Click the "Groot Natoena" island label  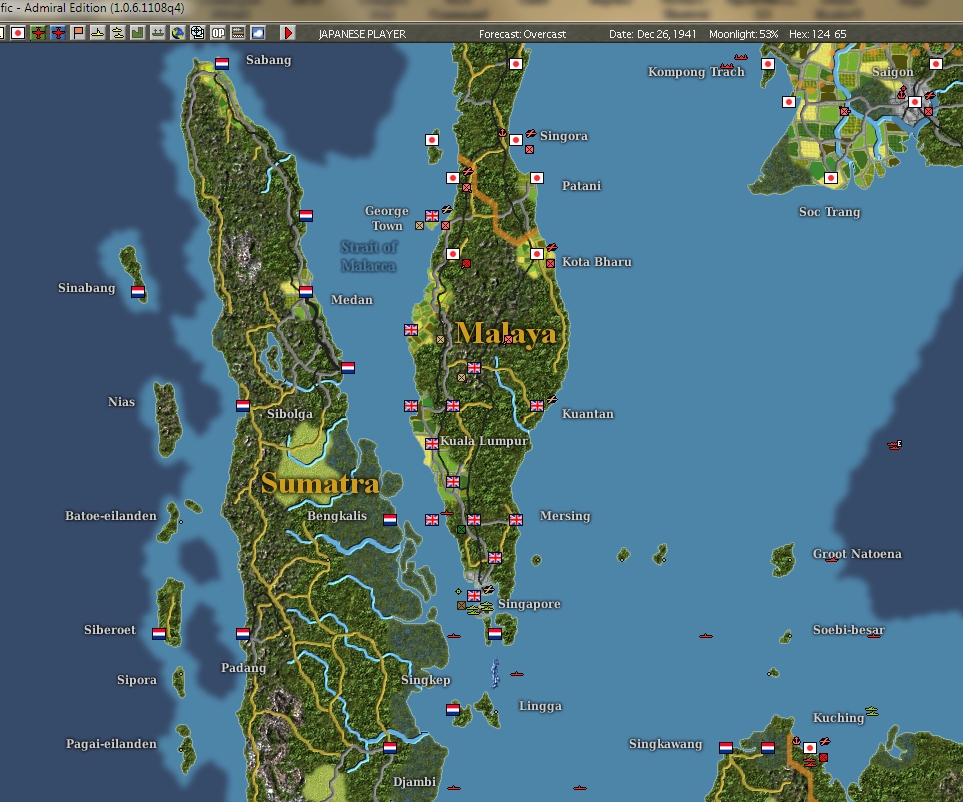(857, 554)
